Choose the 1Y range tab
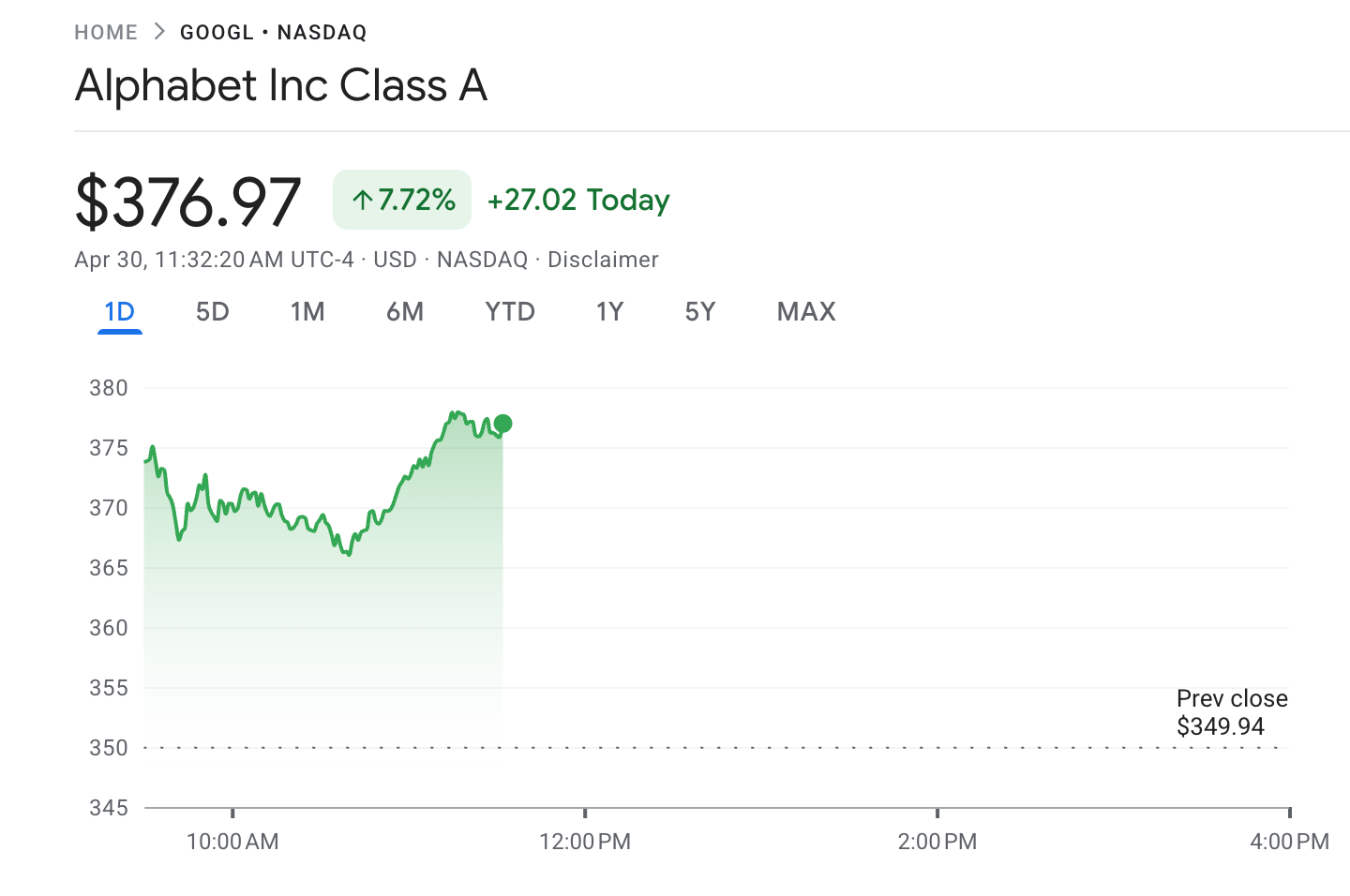This screenshot has width=1350, height=896. [x=609, y=312]
